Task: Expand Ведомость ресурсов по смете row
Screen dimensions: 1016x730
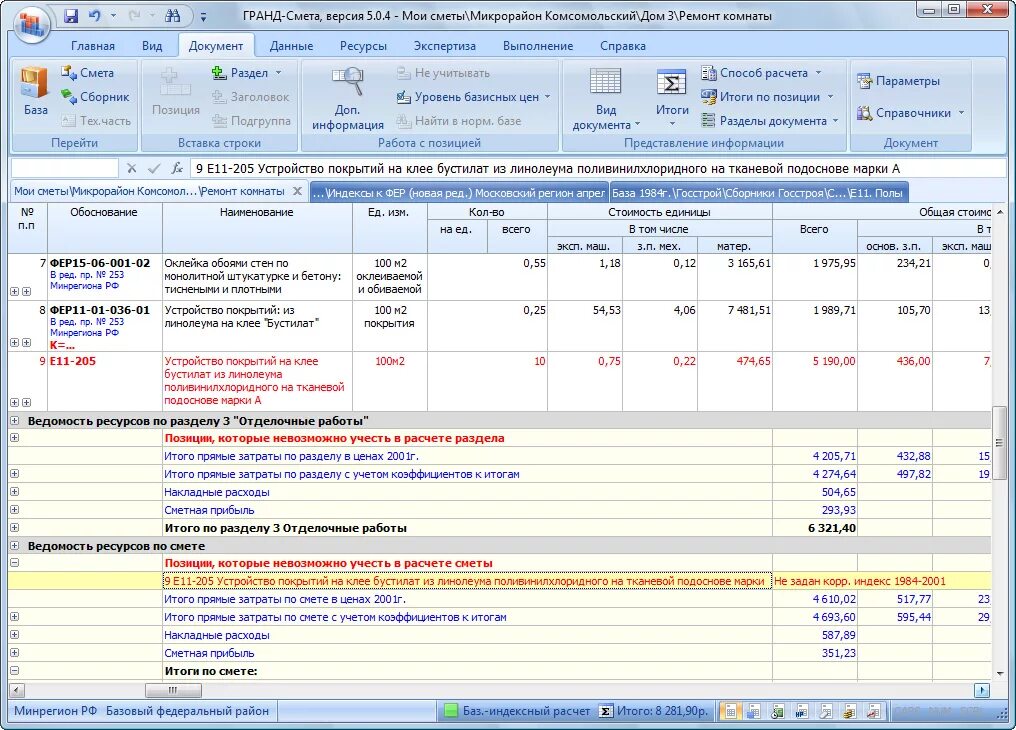Action: [14, 545]
